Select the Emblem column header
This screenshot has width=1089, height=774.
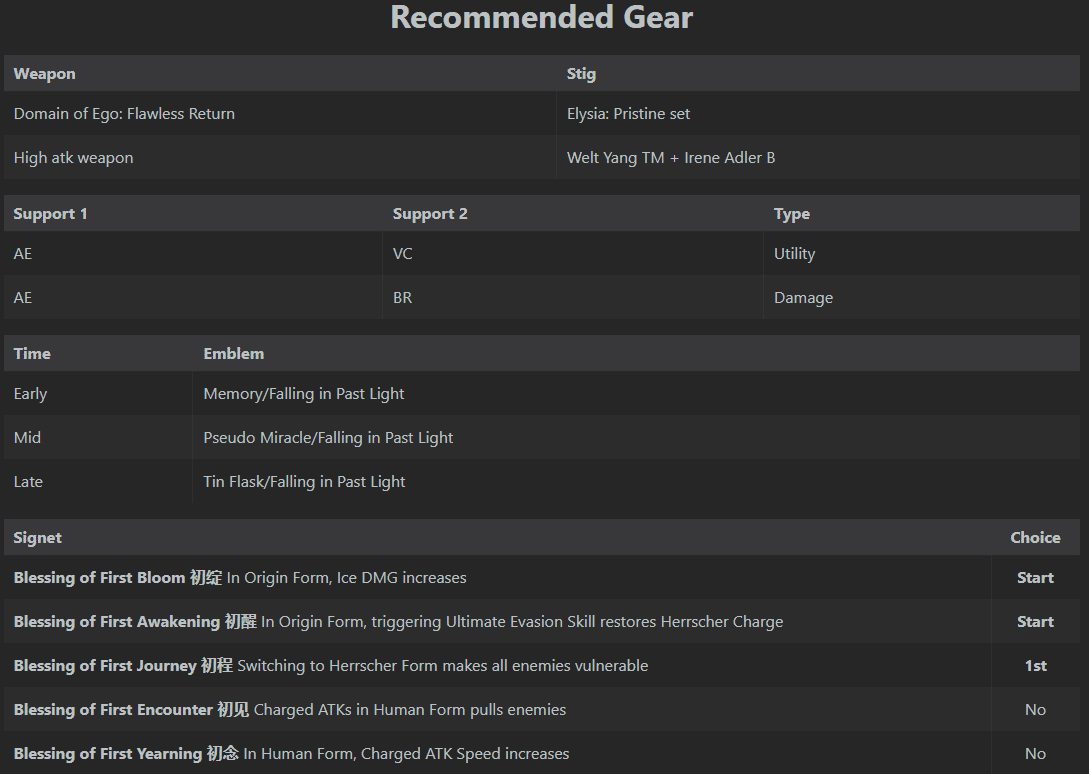tap(234, 354)
